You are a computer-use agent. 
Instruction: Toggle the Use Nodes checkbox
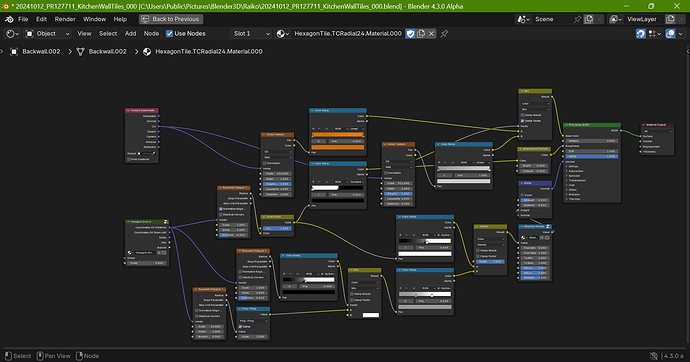(x=169, y=33)
